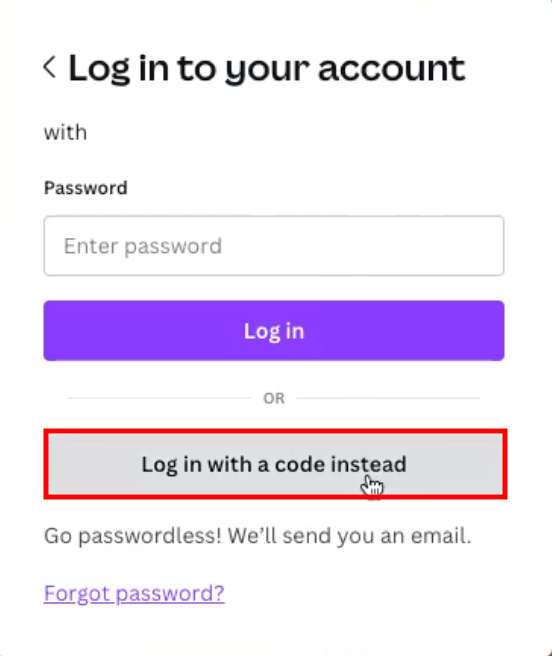Place cursor in the password text box

click(x=274, y=246)
